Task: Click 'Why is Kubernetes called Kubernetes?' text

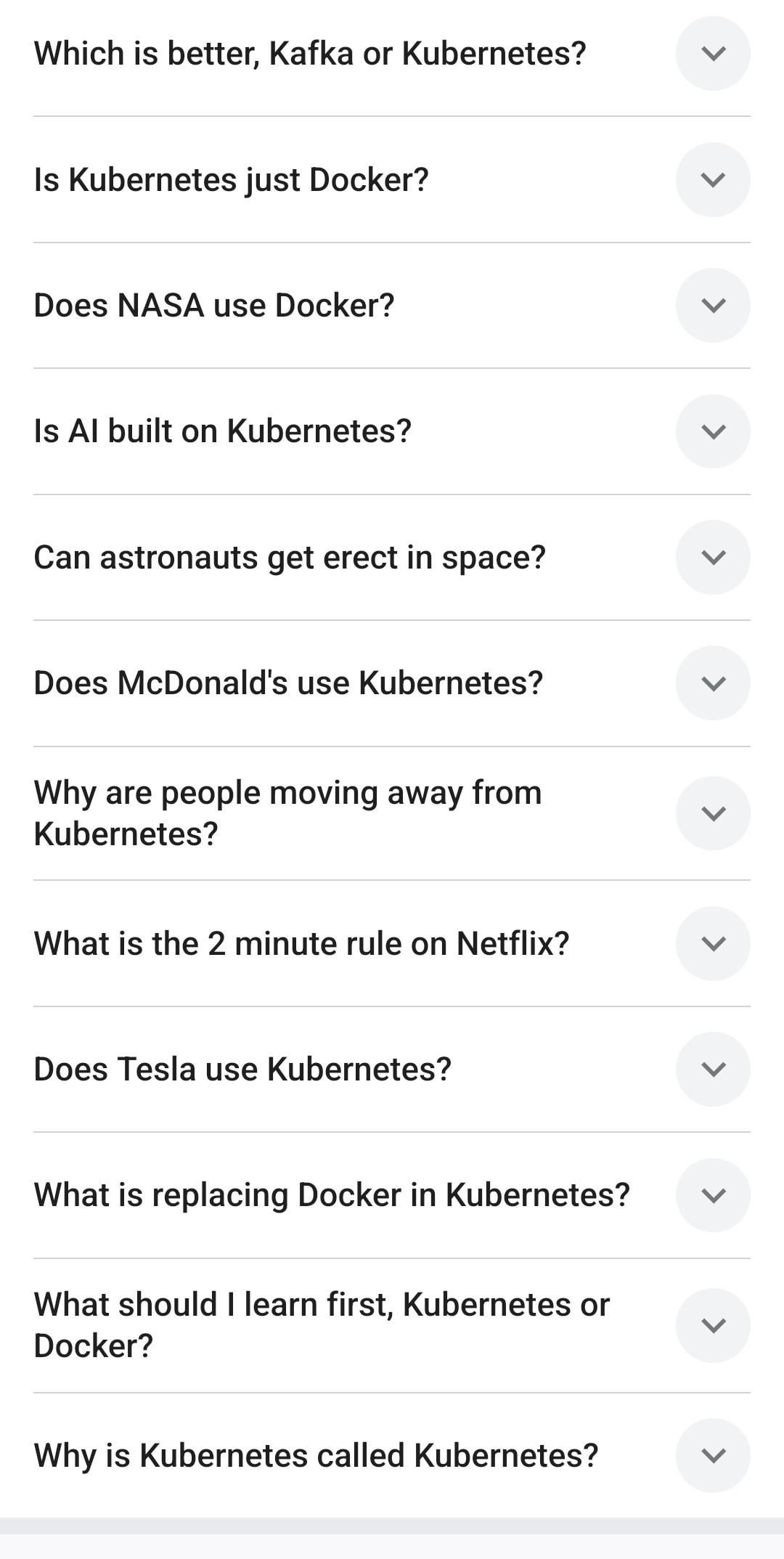Action: 316,1455
